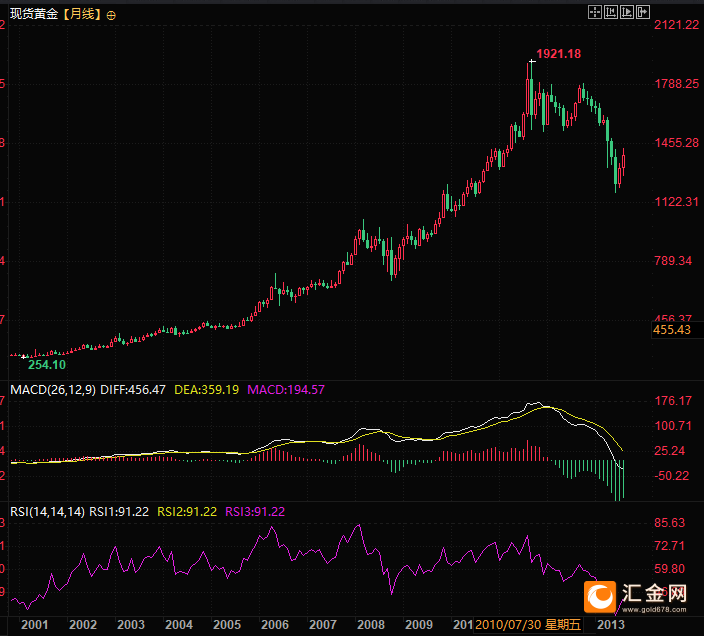
Task: Click the crosshair cursor icon in top toolbar
Action: pyautogui.click(x=594, y=12)
